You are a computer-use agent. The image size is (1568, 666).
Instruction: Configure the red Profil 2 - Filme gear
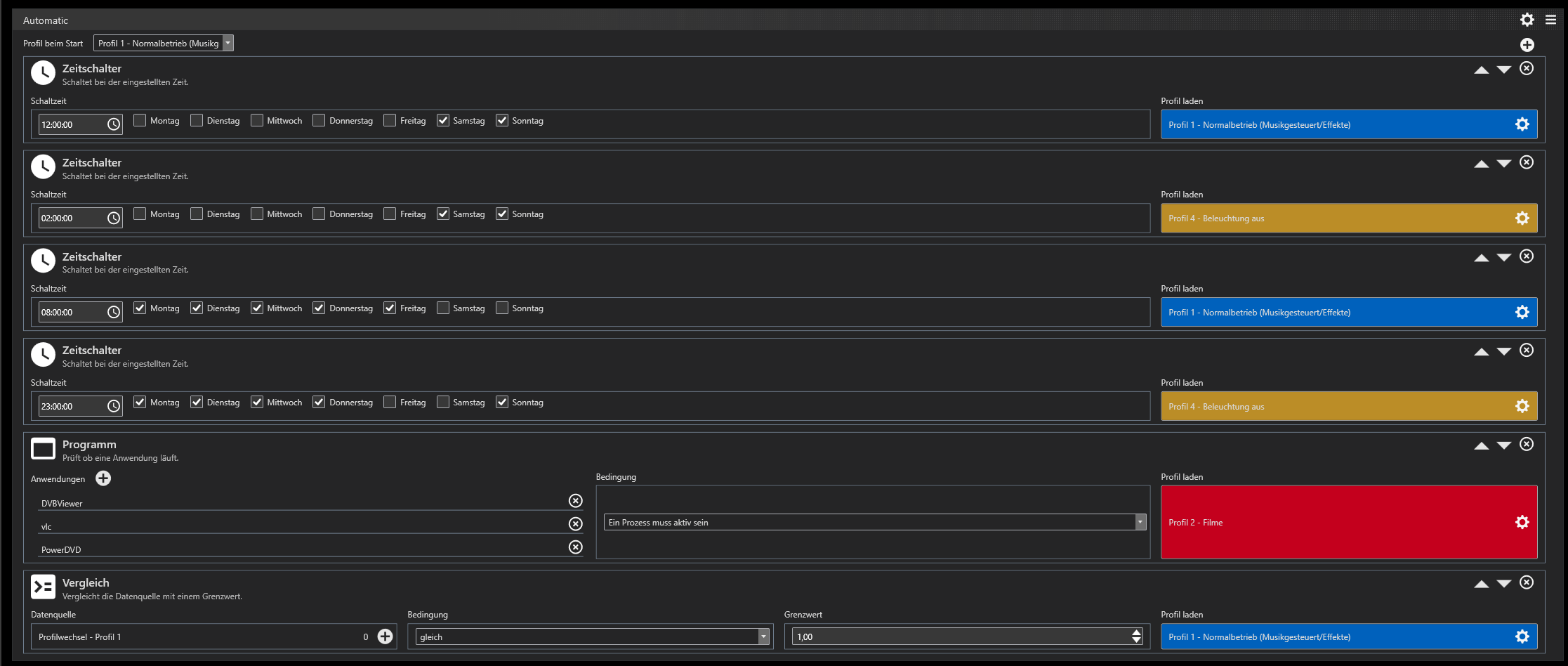pyautogui.click(x=1522, y=522)
